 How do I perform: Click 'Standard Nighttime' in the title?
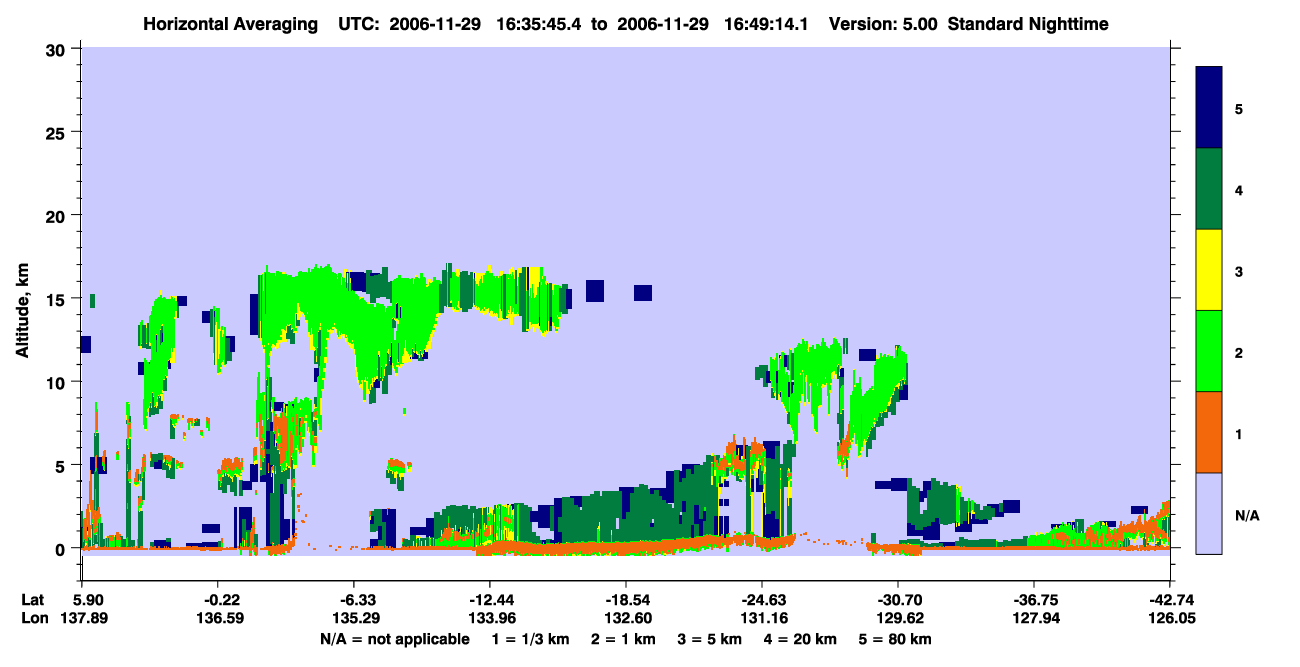pos(1028,24)
